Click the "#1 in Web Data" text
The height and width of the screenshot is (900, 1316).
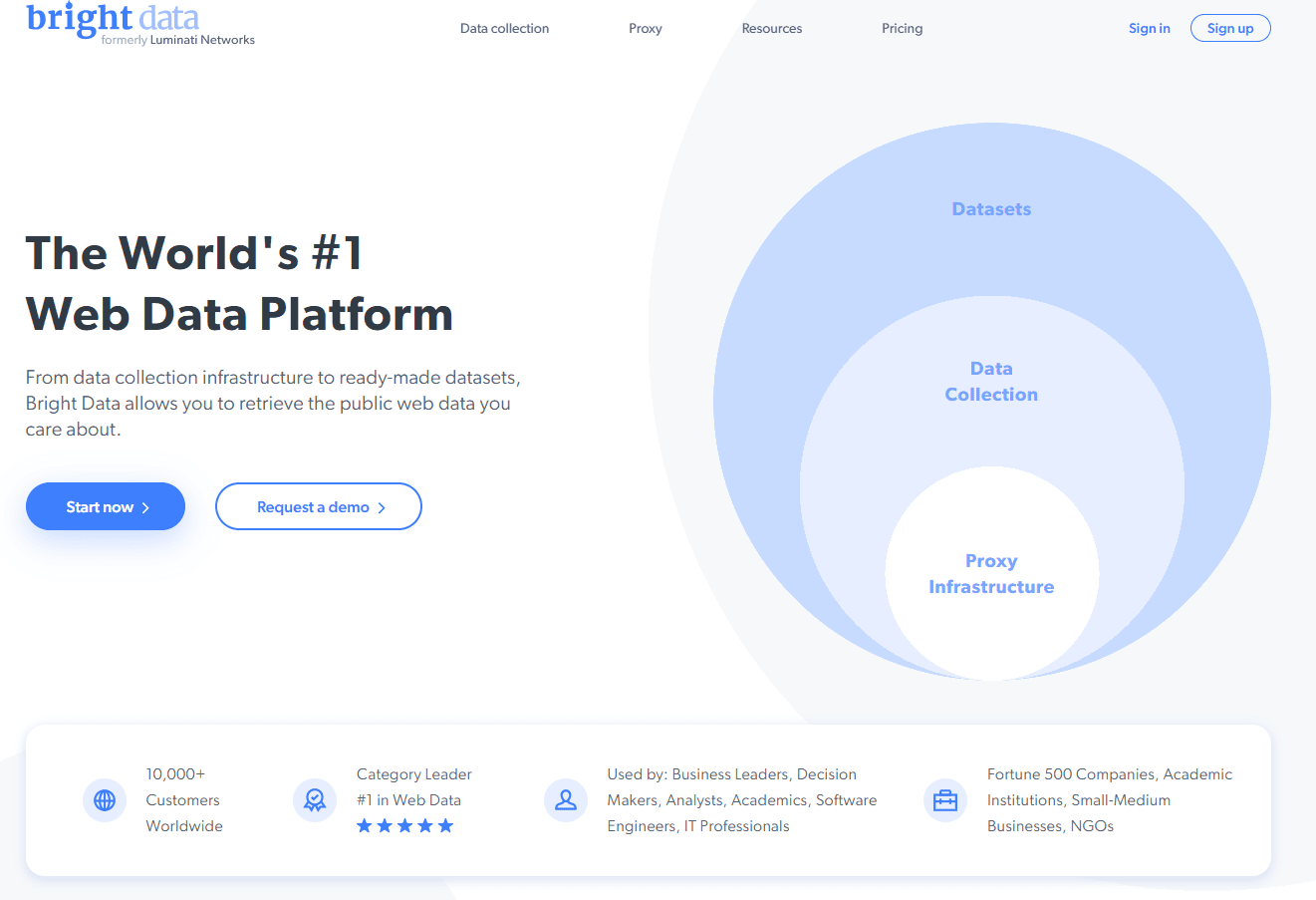(408, 800)
